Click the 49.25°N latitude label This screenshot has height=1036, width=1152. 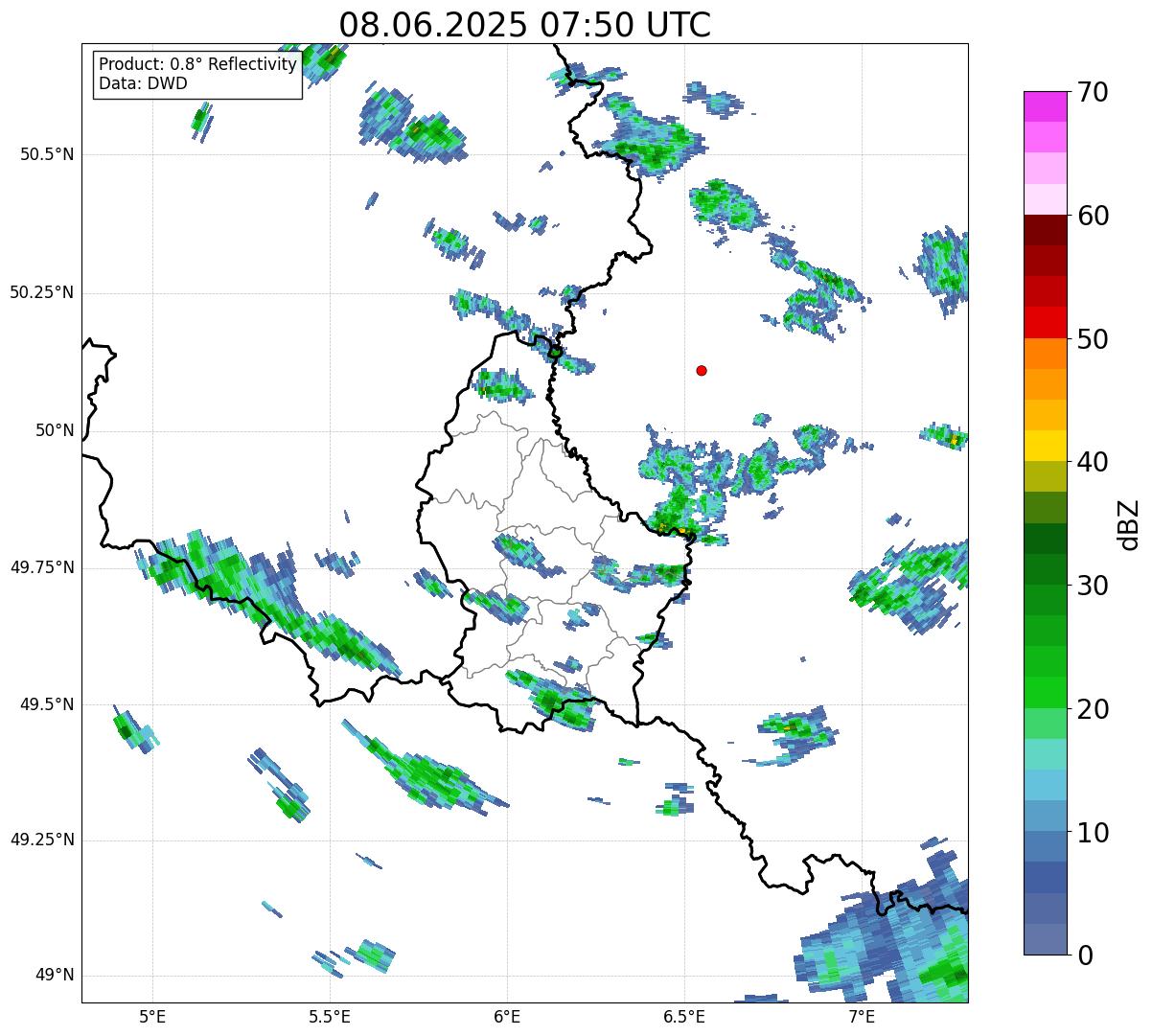pos(42,840)
